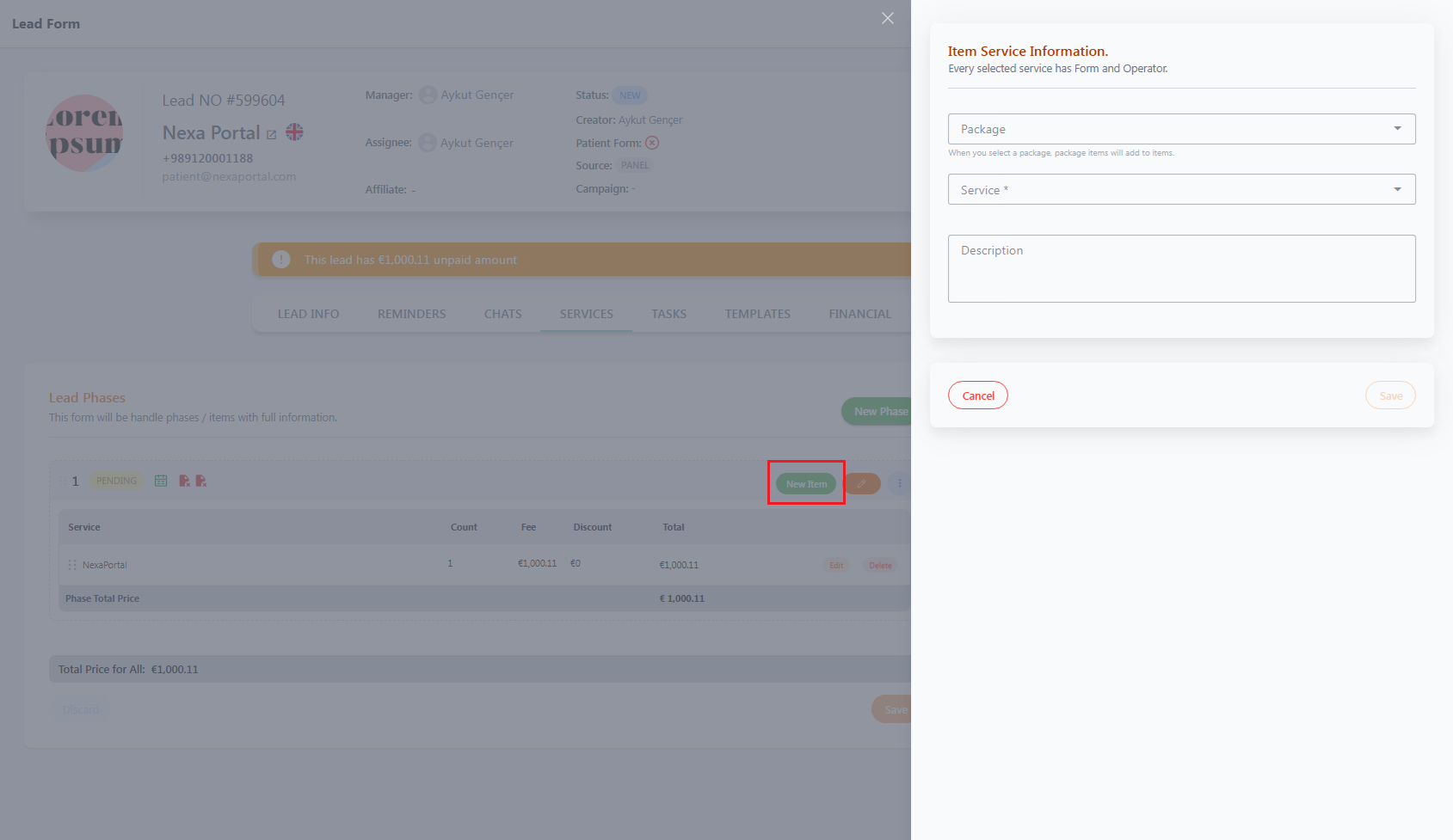
Task: Expand the Package dropdown
Action: [1181, 129]
